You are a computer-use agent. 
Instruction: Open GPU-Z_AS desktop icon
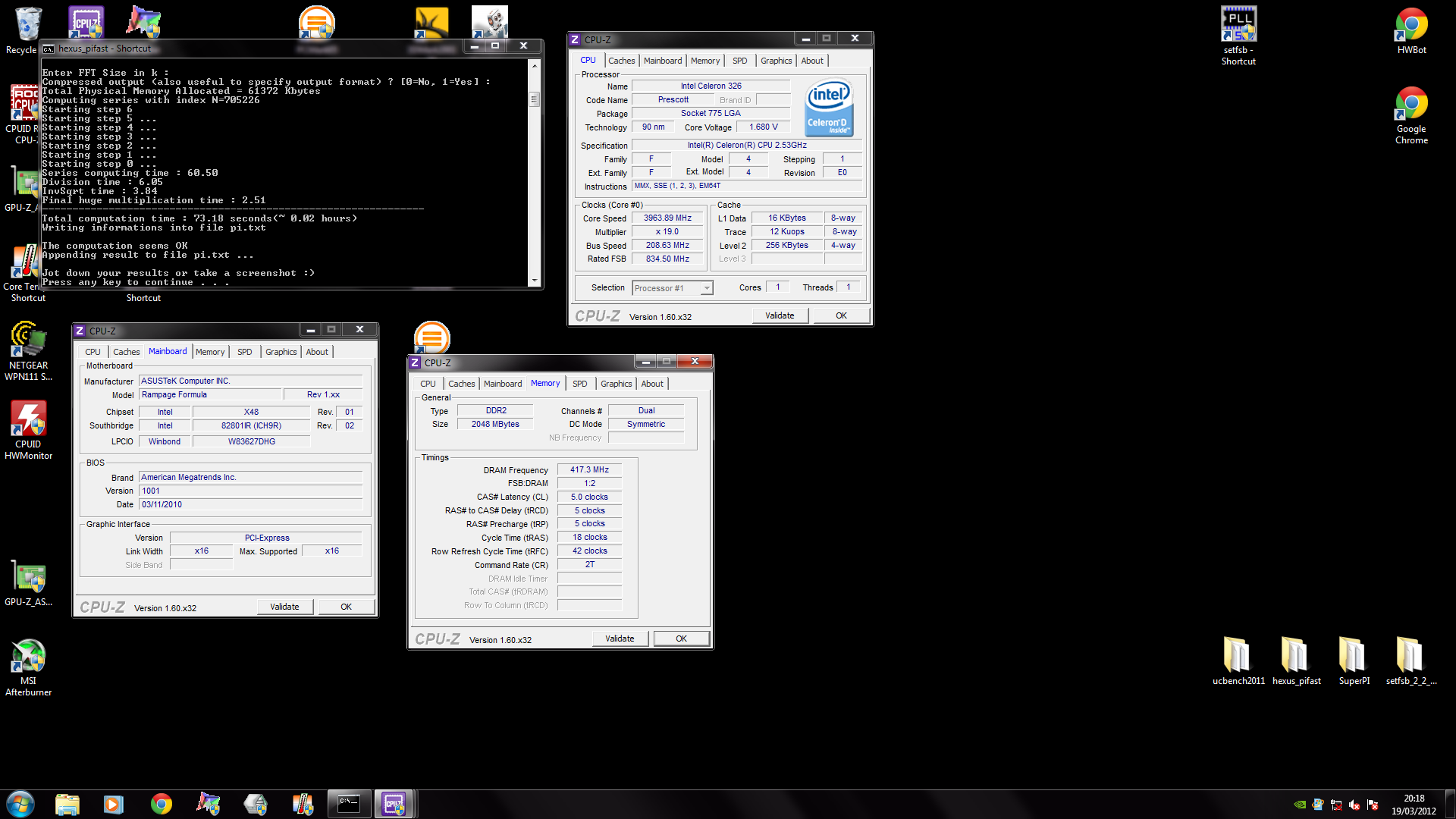[28, 584]
